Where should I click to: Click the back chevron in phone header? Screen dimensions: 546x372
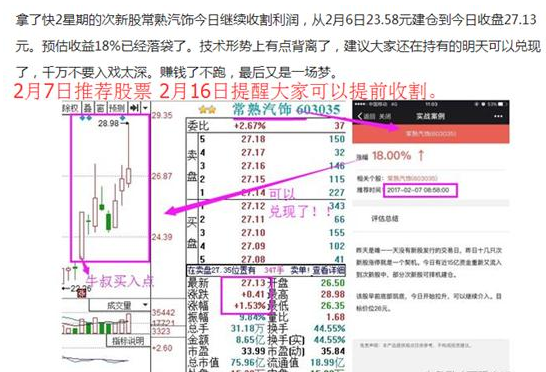360,116
